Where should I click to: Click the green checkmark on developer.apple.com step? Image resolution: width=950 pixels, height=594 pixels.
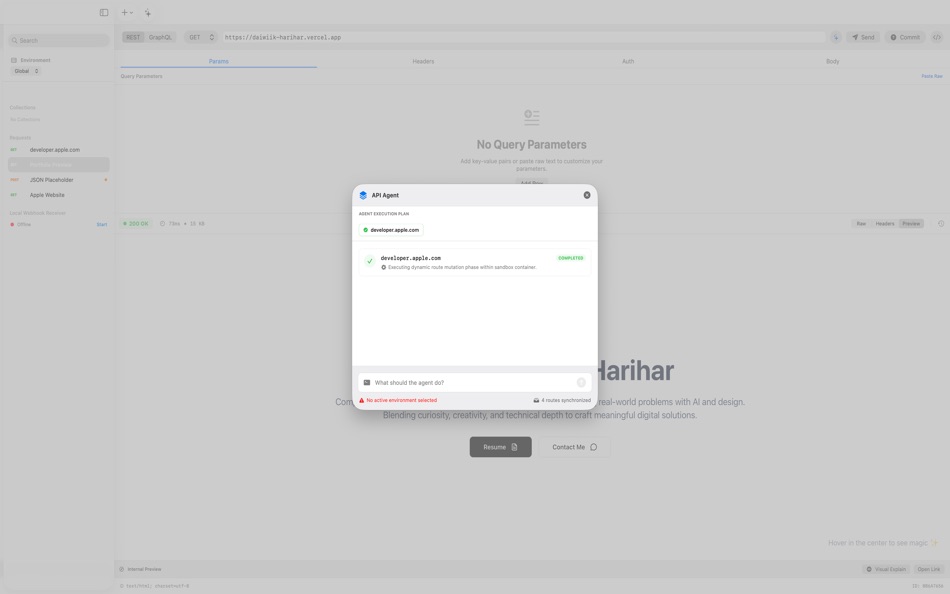(370, 261)
